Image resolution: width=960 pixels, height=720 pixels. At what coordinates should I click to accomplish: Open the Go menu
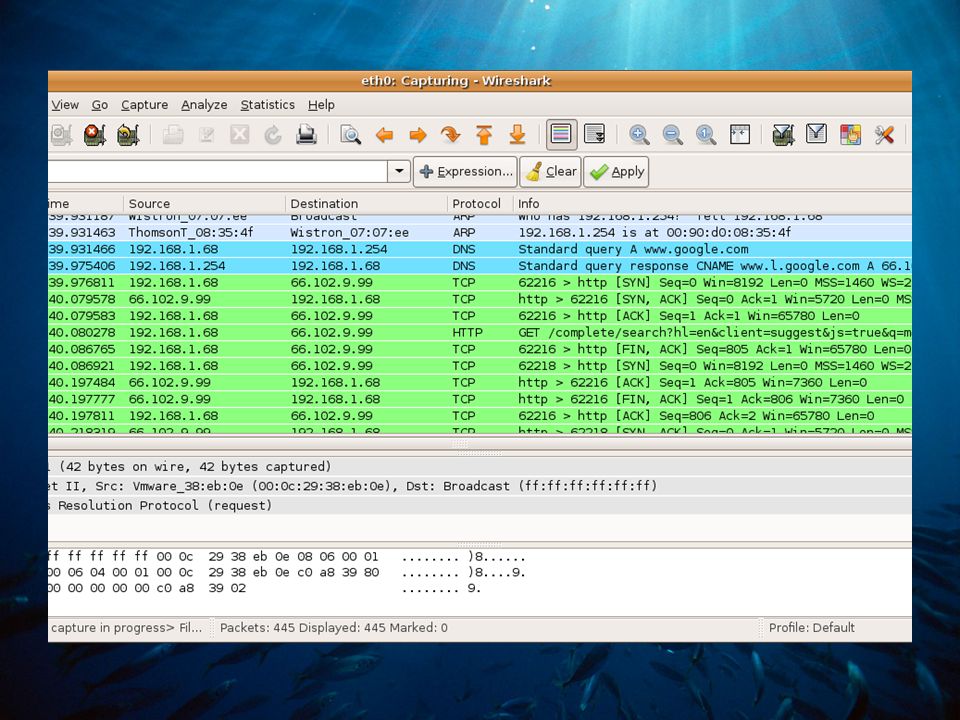point(100,105)
